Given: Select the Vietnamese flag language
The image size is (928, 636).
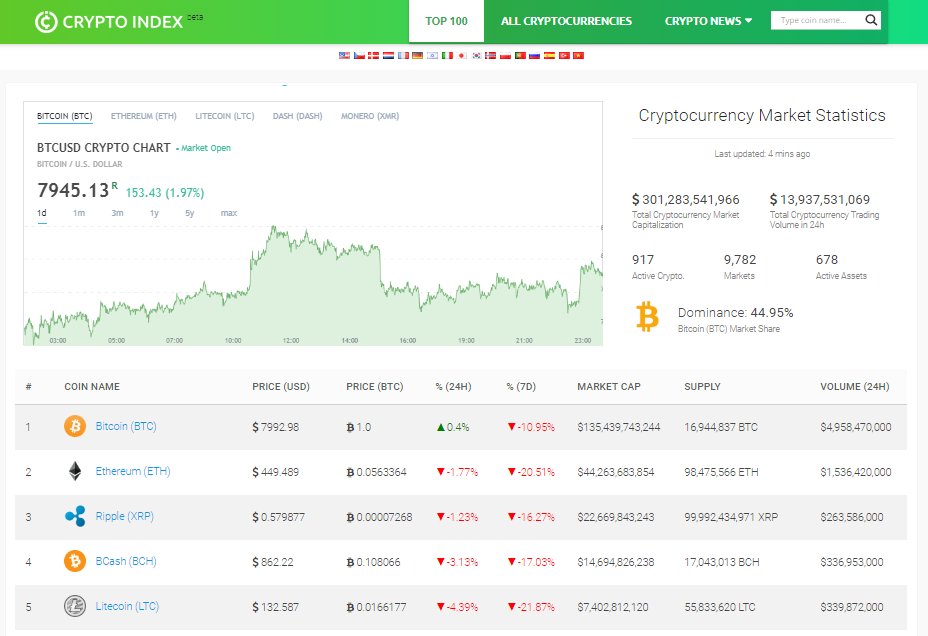Looking at the screenshot, I should pyautogui.click(x=578, y=56).
